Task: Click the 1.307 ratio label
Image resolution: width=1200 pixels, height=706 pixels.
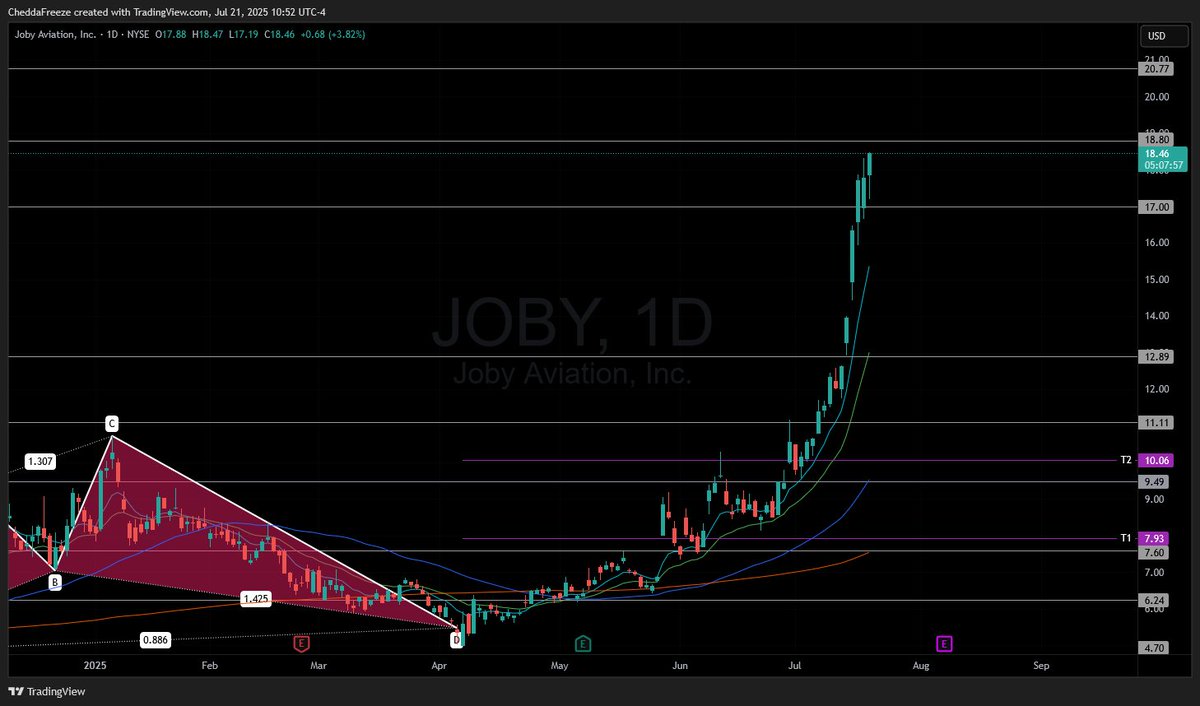Action: [x=39, y=462]
